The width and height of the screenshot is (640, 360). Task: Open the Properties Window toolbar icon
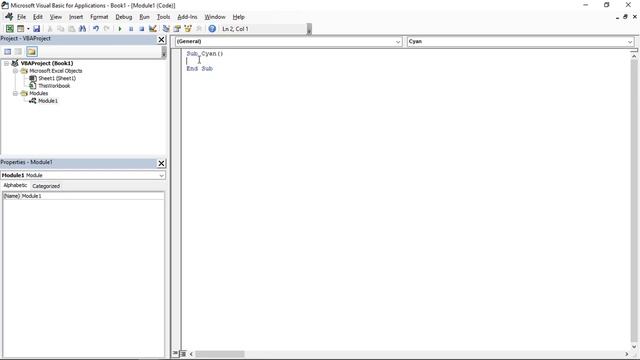point(177,29)
